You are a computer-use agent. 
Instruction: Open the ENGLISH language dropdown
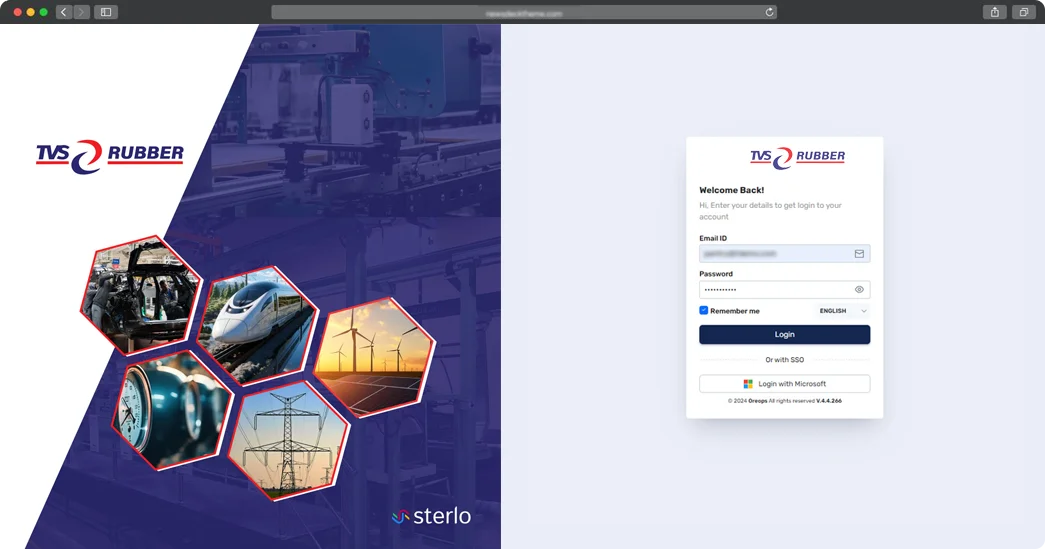tap(843, 311)
